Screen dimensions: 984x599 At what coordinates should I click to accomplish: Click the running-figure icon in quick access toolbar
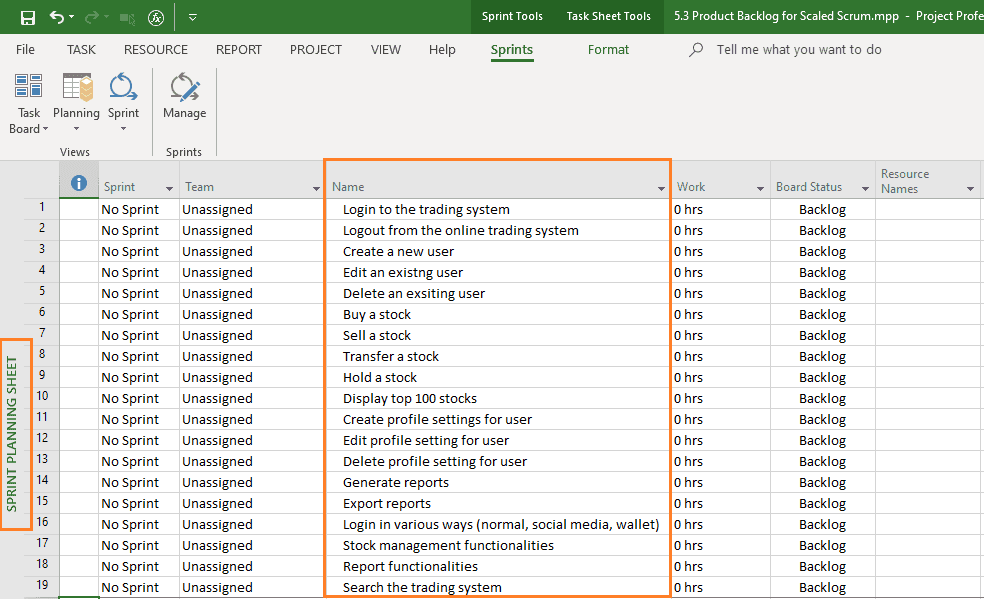coord(156,18)
